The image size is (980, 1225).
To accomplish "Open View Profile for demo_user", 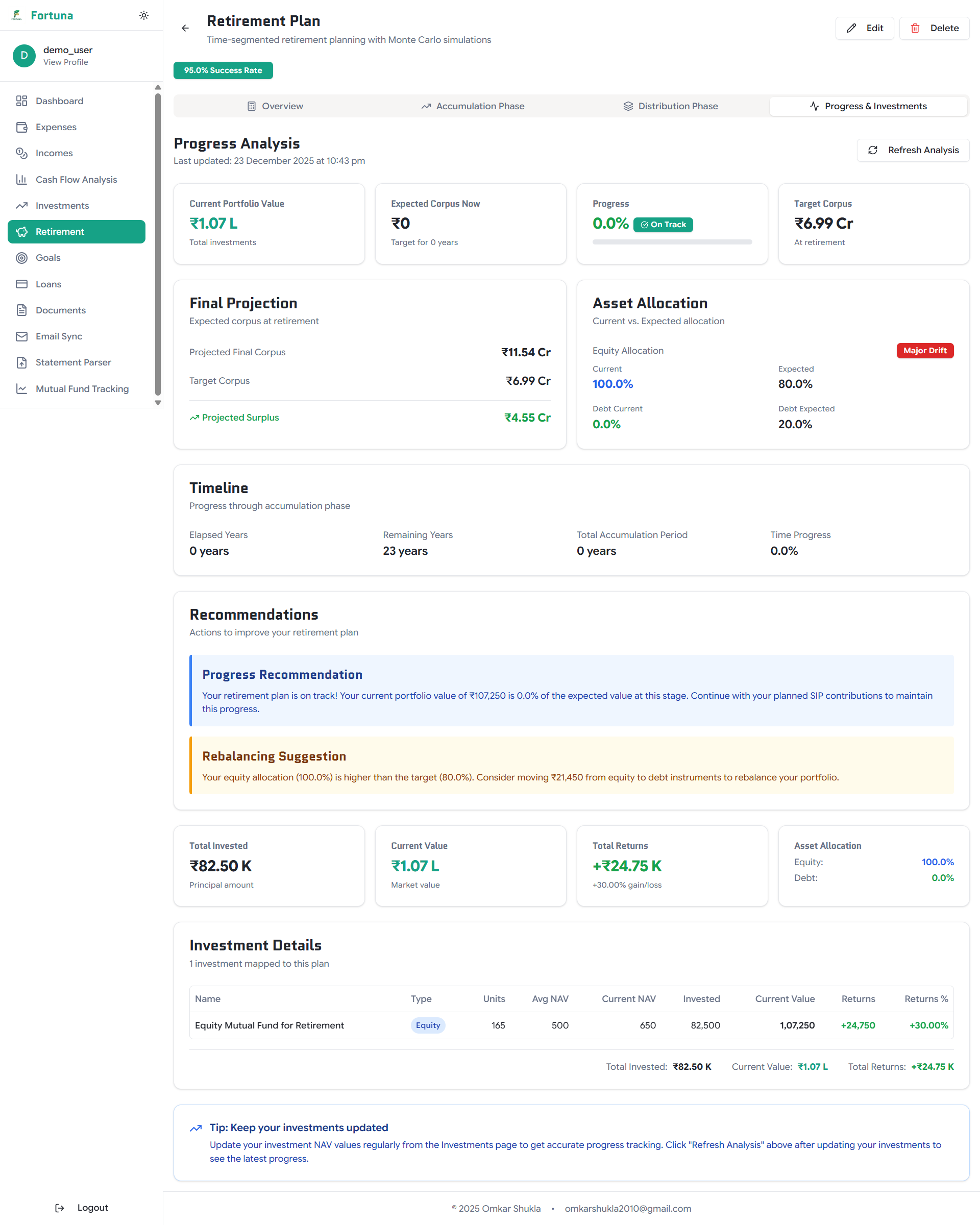I will point(65,62).
